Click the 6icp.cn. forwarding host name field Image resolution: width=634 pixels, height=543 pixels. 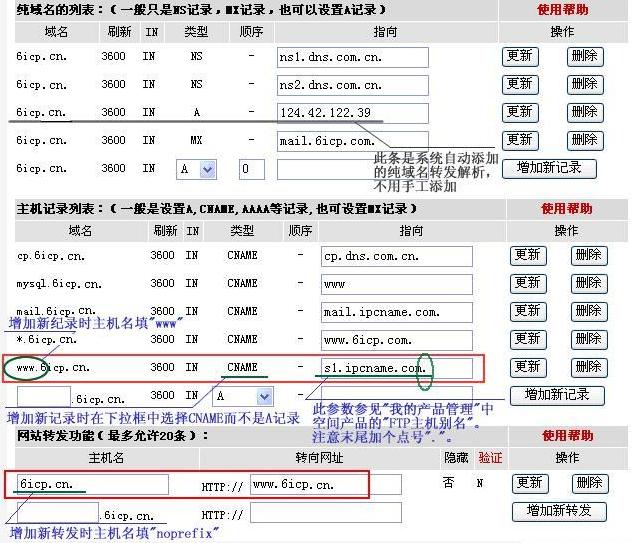(x=93, y=484)
